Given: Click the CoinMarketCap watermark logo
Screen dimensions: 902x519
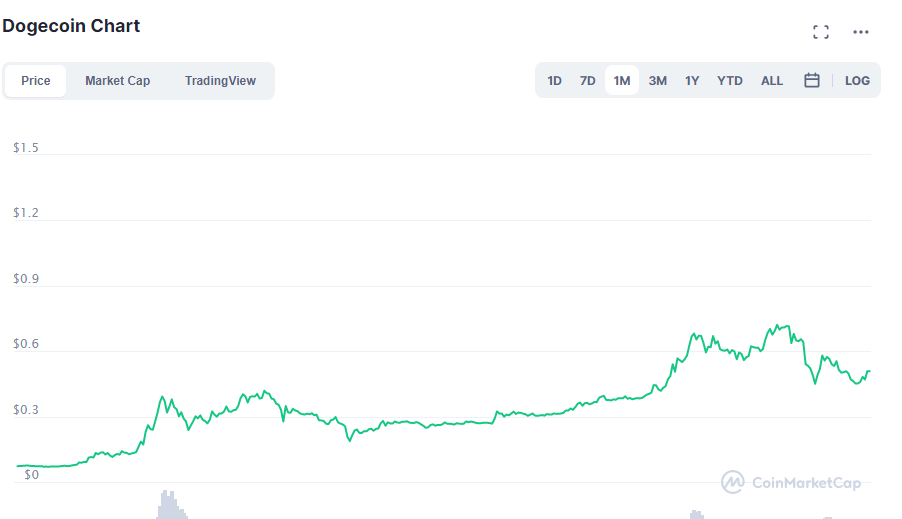Looking at the screenshot, I should tap(791, 483).
